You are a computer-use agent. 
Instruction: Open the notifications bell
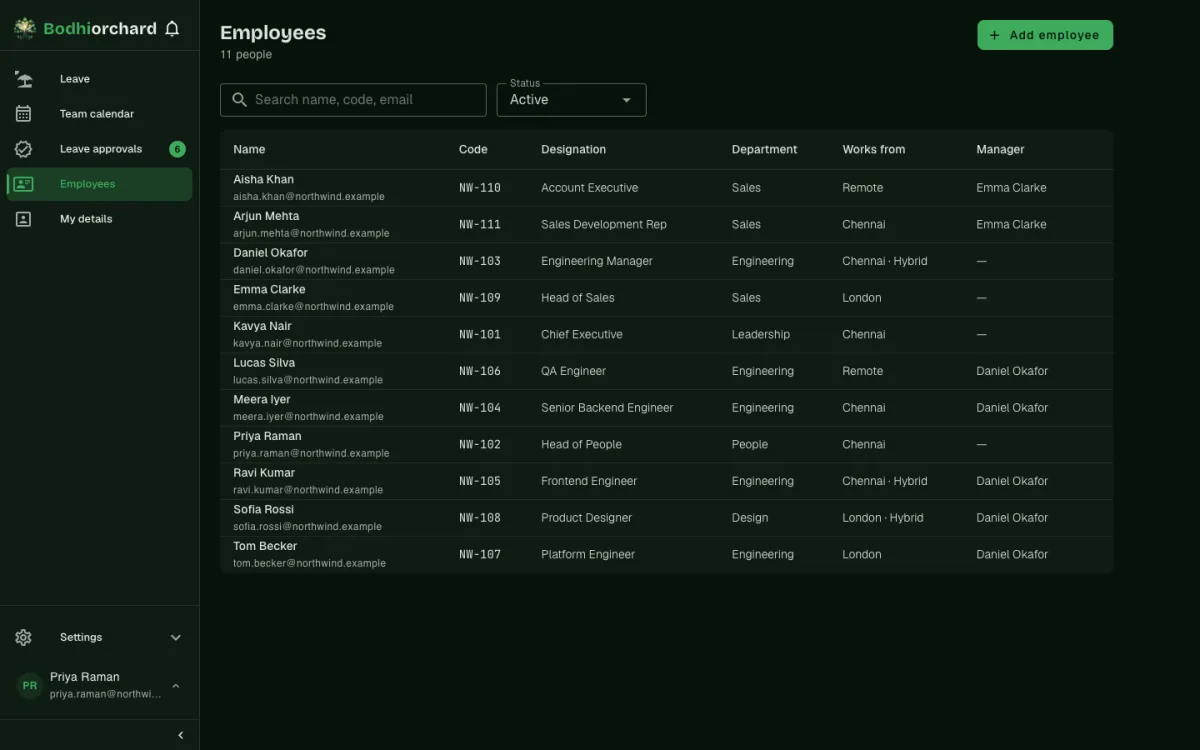172,29
